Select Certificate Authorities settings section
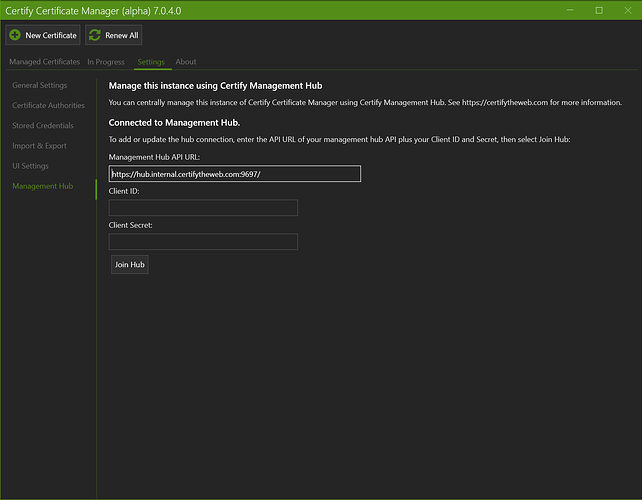642x500 pixels. (x=48, y=105)
